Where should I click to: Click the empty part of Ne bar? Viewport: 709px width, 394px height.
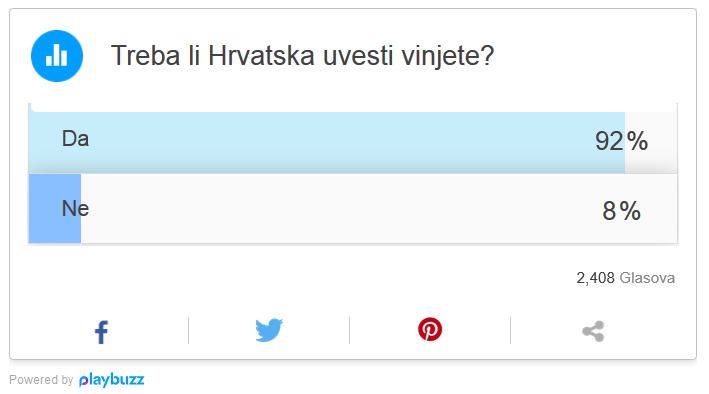[379, 209]
